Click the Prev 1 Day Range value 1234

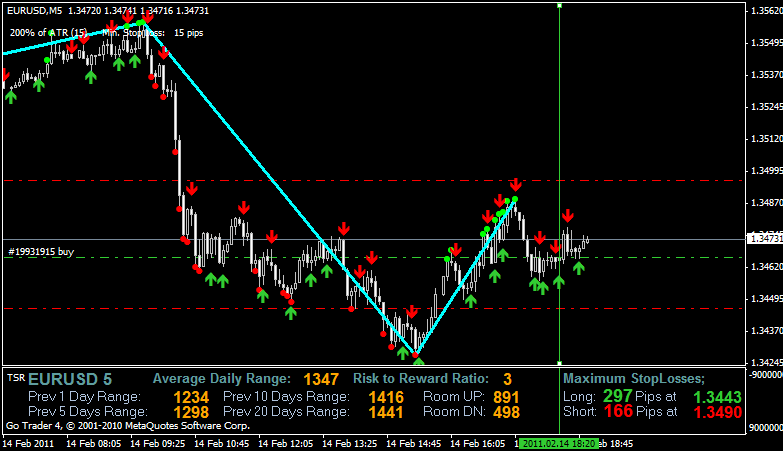191,397
